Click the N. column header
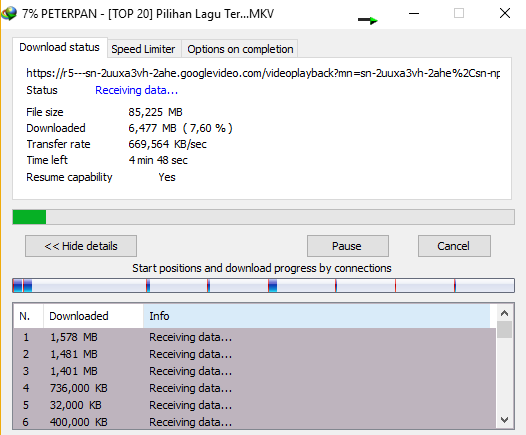 (x=28, y=316)
